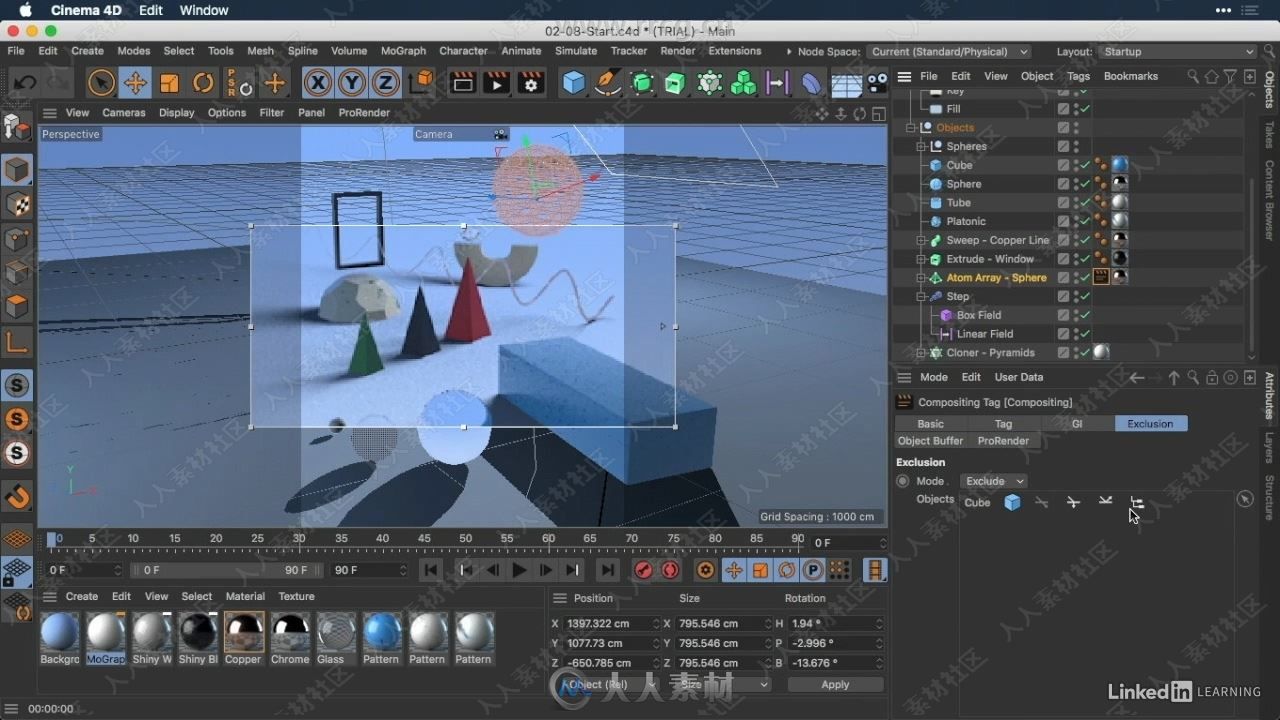
Task: Click the back arrow in the Attribute Manager
Action: coord(1137,377)
